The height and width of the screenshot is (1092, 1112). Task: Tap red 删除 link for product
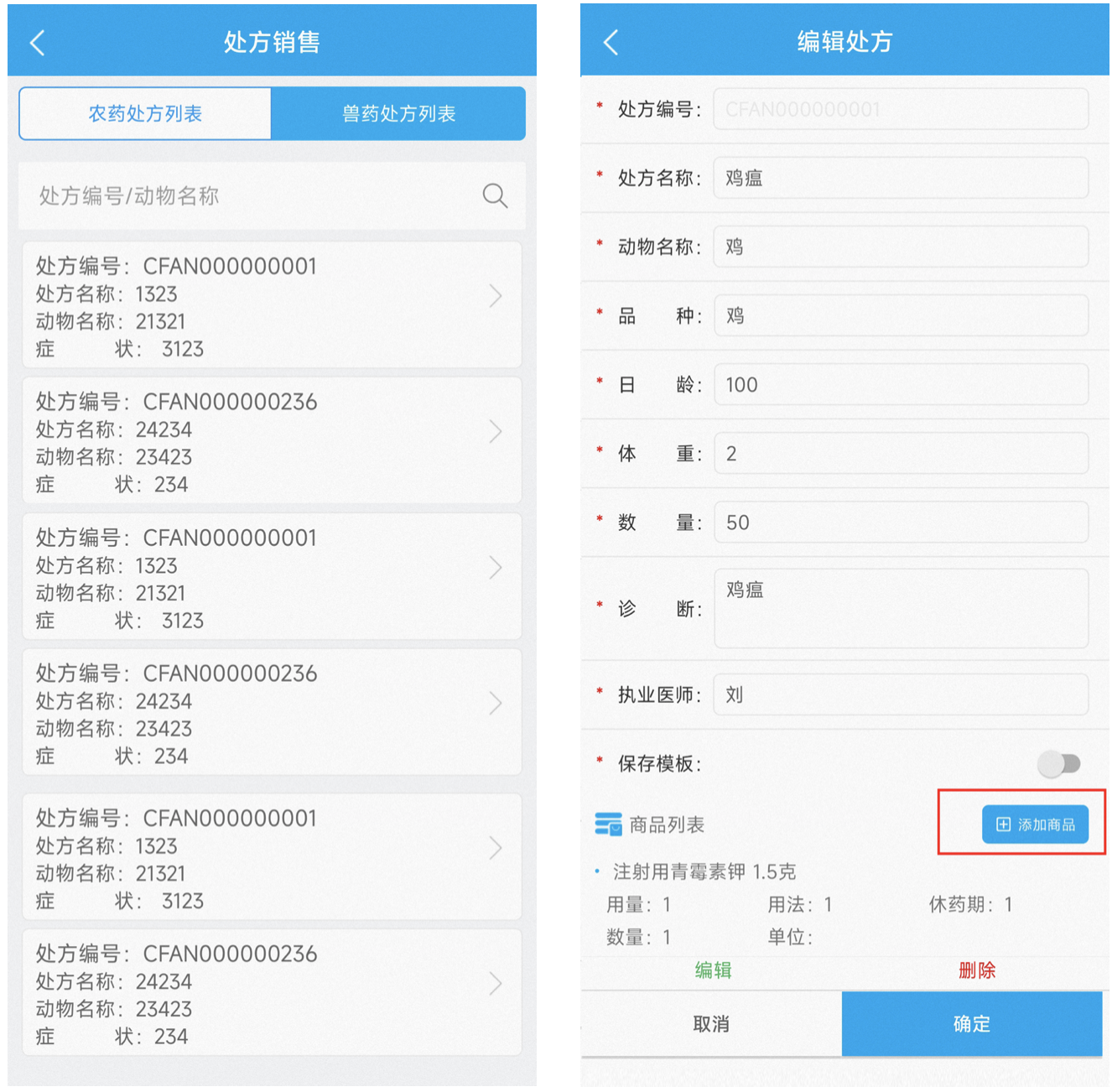click(977, 970)
